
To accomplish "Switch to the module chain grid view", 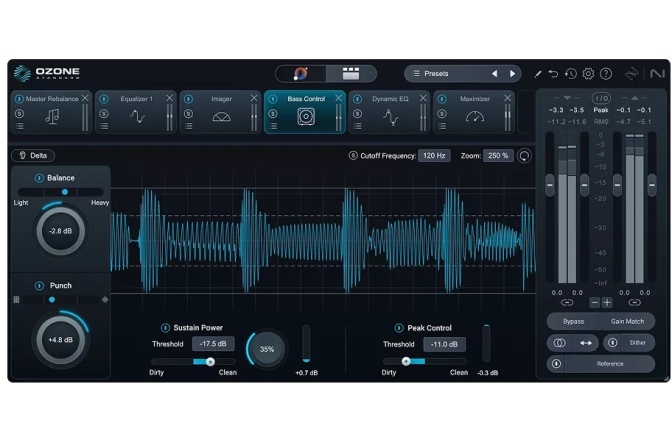I will pos(351,74).
